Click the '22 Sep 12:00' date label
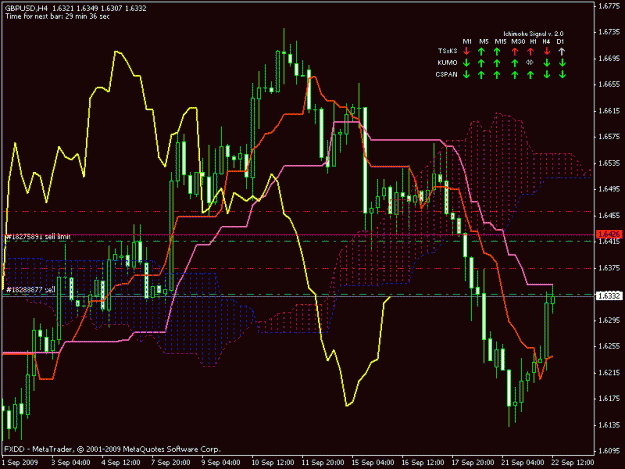625x469 pixels. click(x=572, y=463)
